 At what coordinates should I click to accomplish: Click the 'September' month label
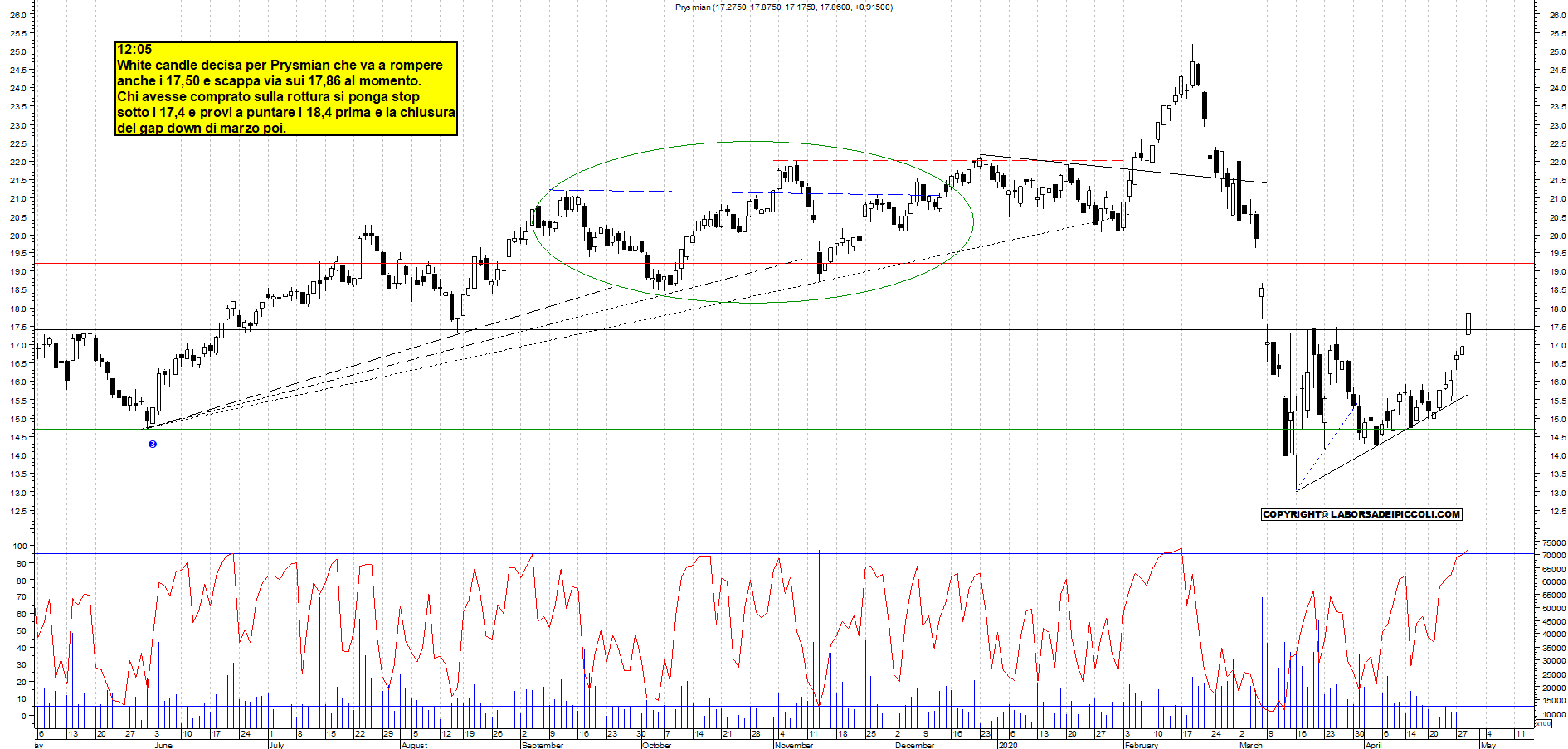click(x=543, y=745)
